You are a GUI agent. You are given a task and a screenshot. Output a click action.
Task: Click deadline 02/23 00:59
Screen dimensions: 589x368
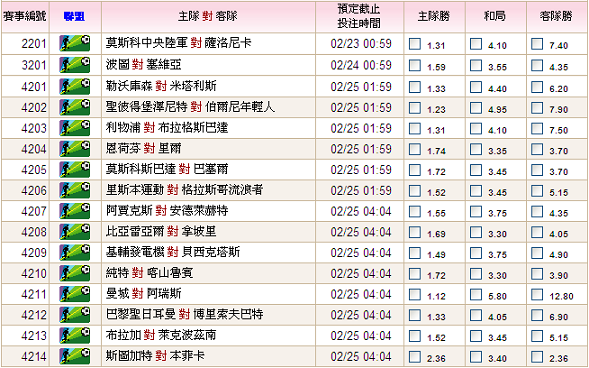(x=361, y=44)
